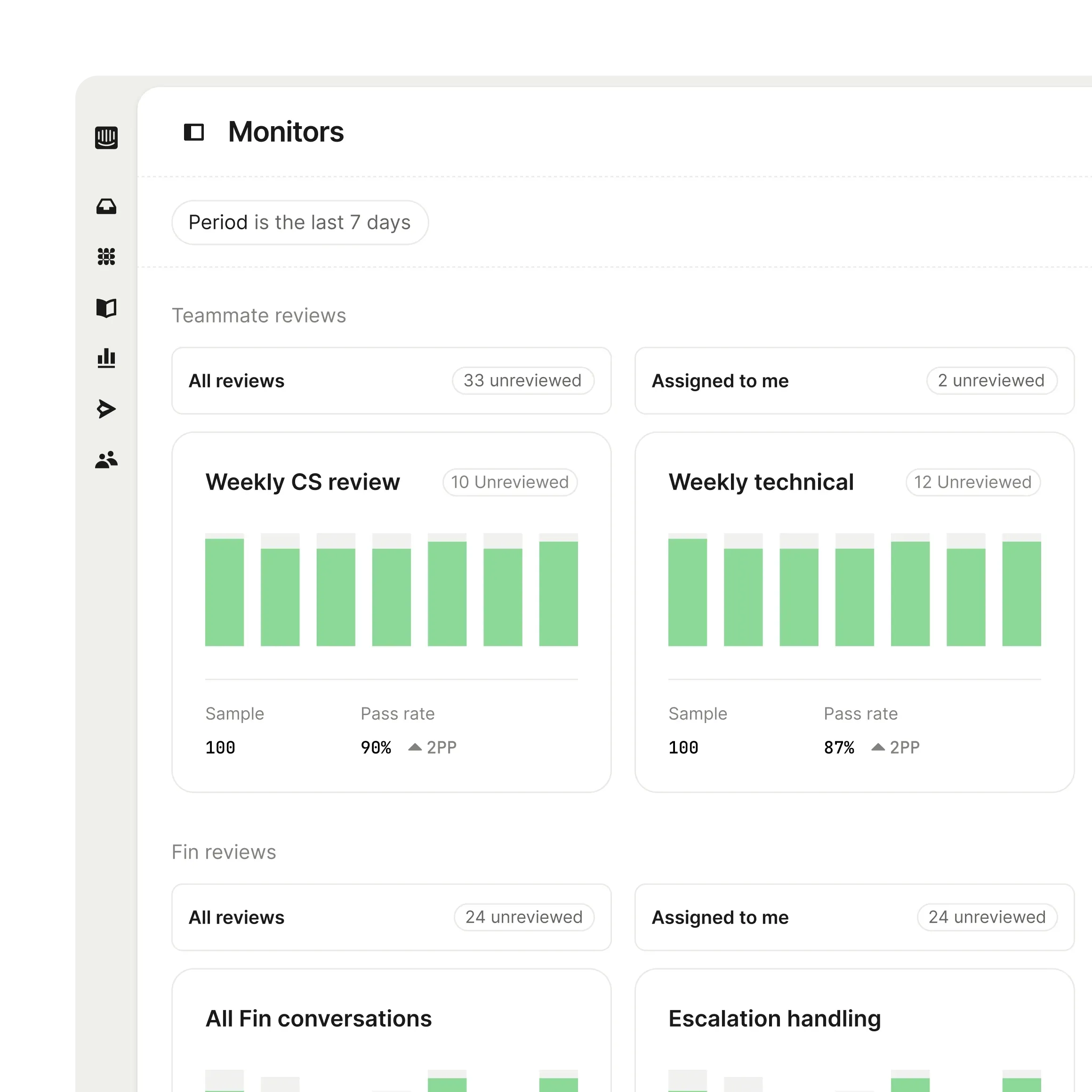The image size is (1092, 1092).
Task: Change the Period is the last 7 days filter
Action: click(299, 222)
